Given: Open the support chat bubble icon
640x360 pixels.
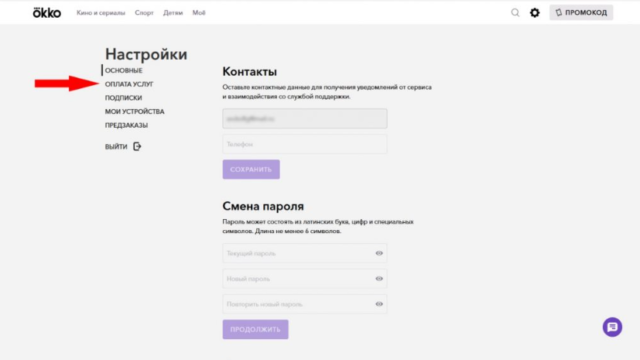Looking at the screenshot, I should [x=612, y=327].
